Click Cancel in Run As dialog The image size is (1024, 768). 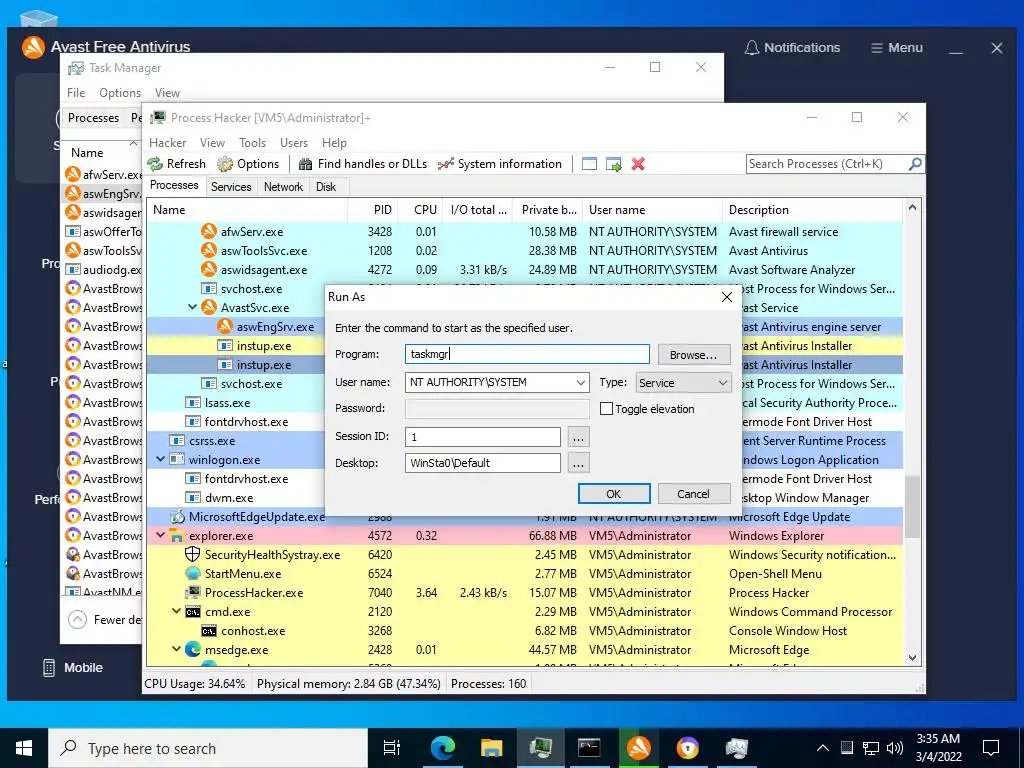tap(694, 494)
